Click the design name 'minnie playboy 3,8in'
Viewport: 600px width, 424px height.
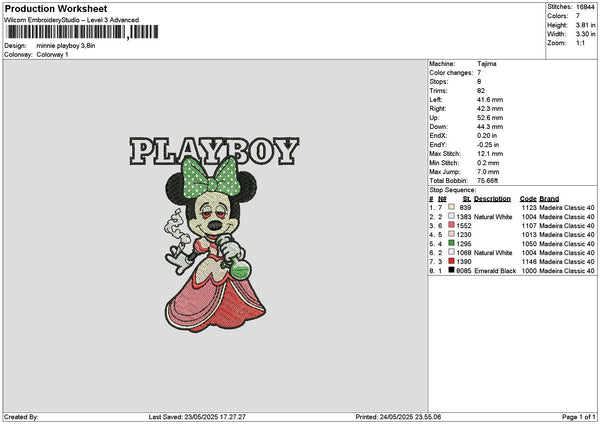tap(66, 46)
